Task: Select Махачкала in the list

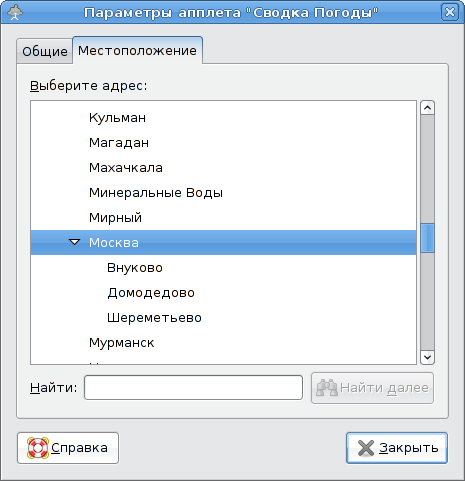Action: click(x=126, y=168)
